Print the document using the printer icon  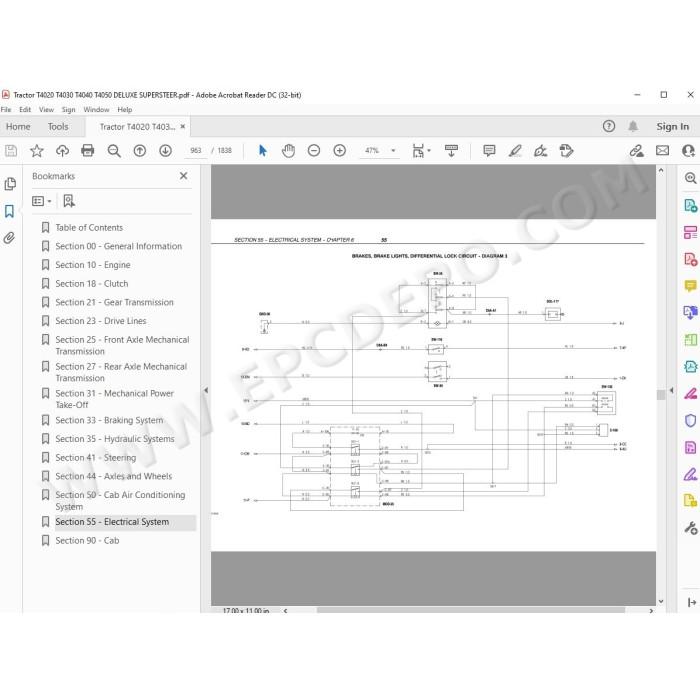point(88,151)
